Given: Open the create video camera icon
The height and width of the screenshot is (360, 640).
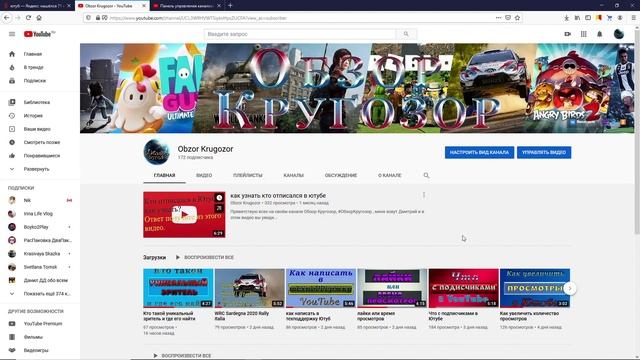Looking at the screenshot, I should [x=568, y=34].
